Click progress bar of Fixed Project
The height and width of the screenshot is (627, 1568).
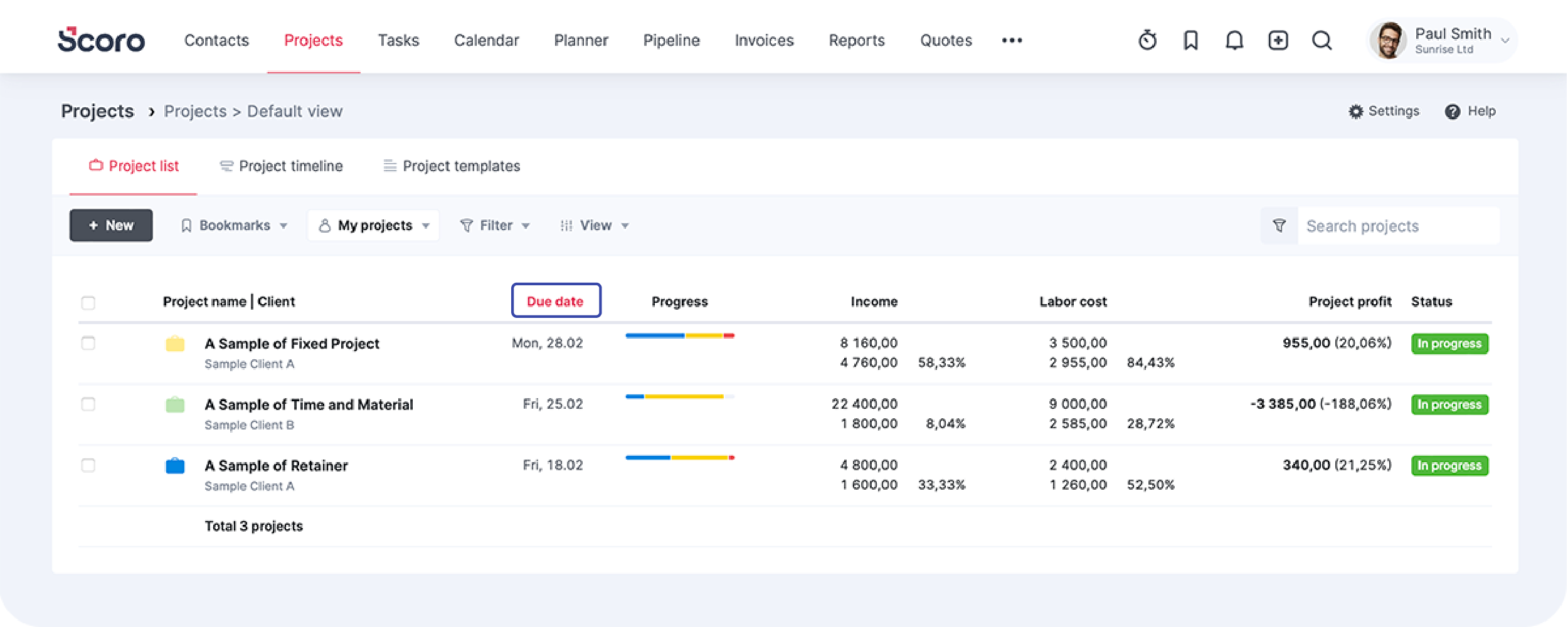point(680,335)
